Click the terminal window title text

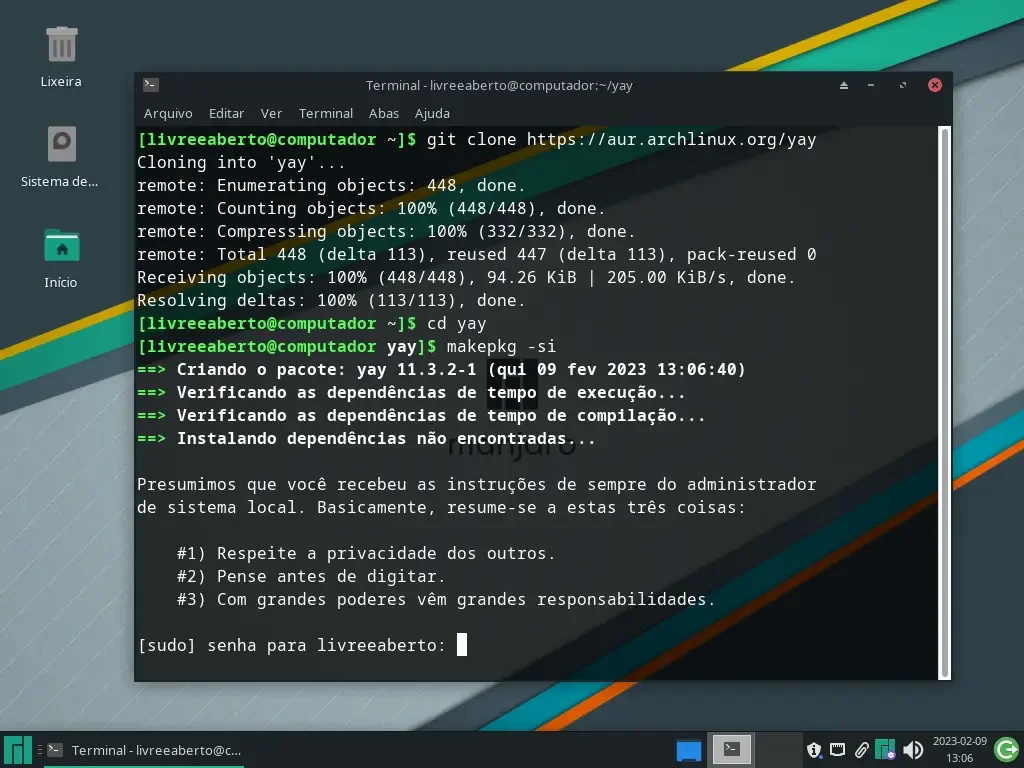(x=499, y=86)
